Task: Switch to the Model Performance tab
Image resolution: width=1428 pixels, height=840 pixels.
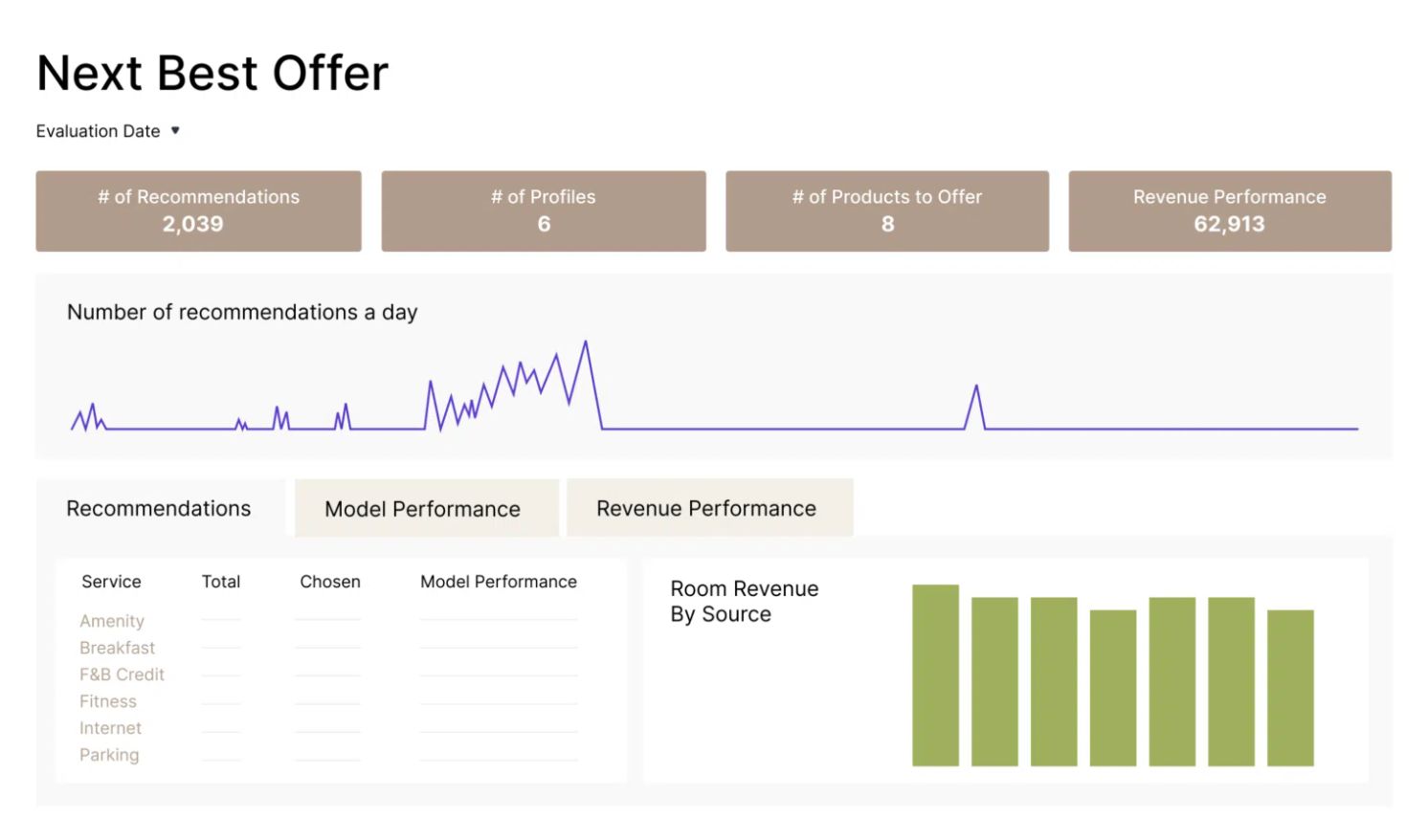Action: [423, 509]
